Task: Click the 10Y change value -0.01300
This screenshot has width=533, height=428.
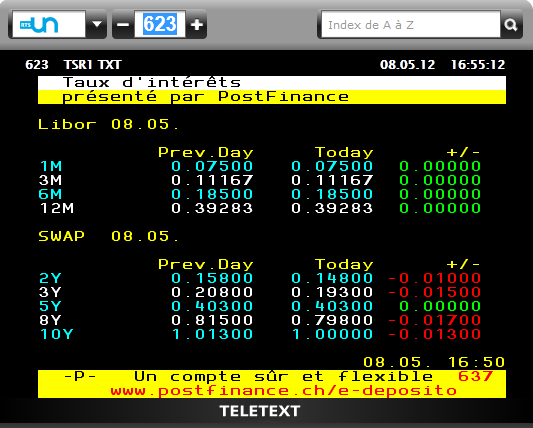Action: 434,334
